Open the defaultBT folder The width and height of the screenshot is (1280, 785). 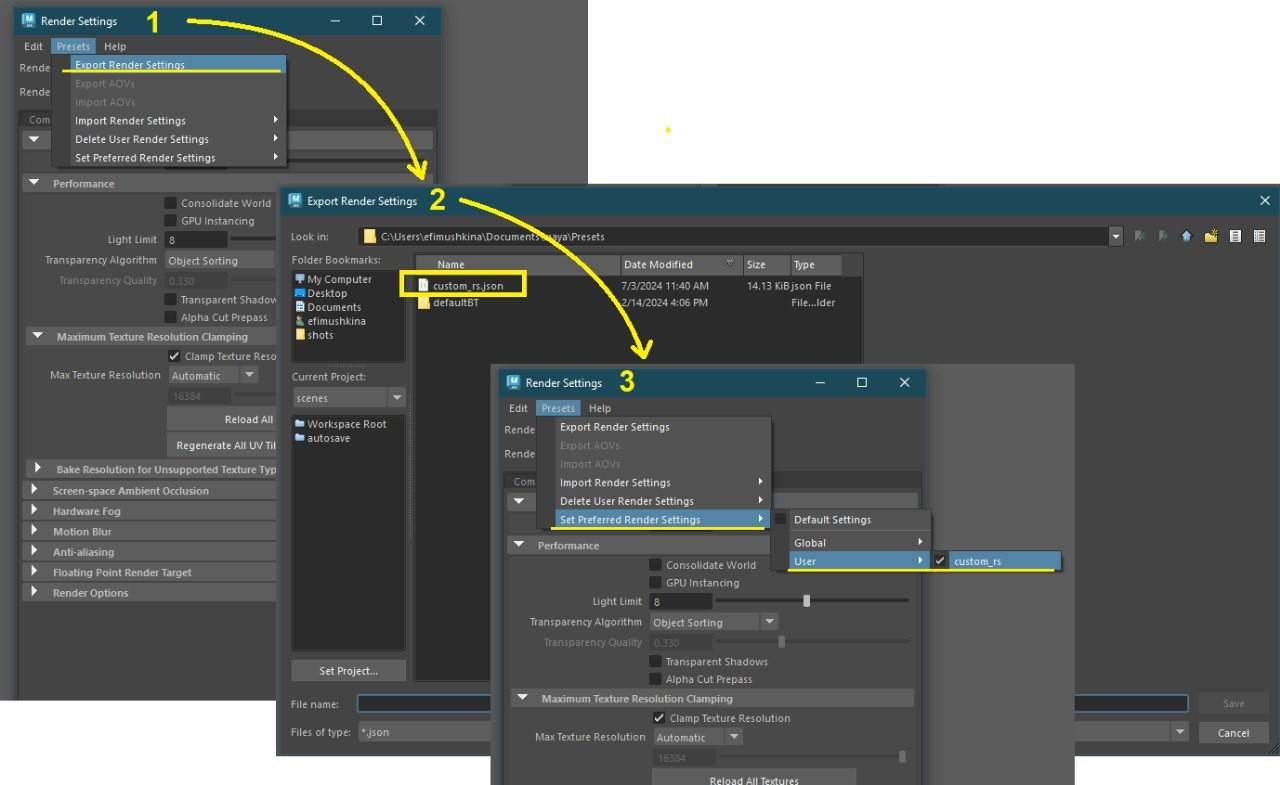455,303
